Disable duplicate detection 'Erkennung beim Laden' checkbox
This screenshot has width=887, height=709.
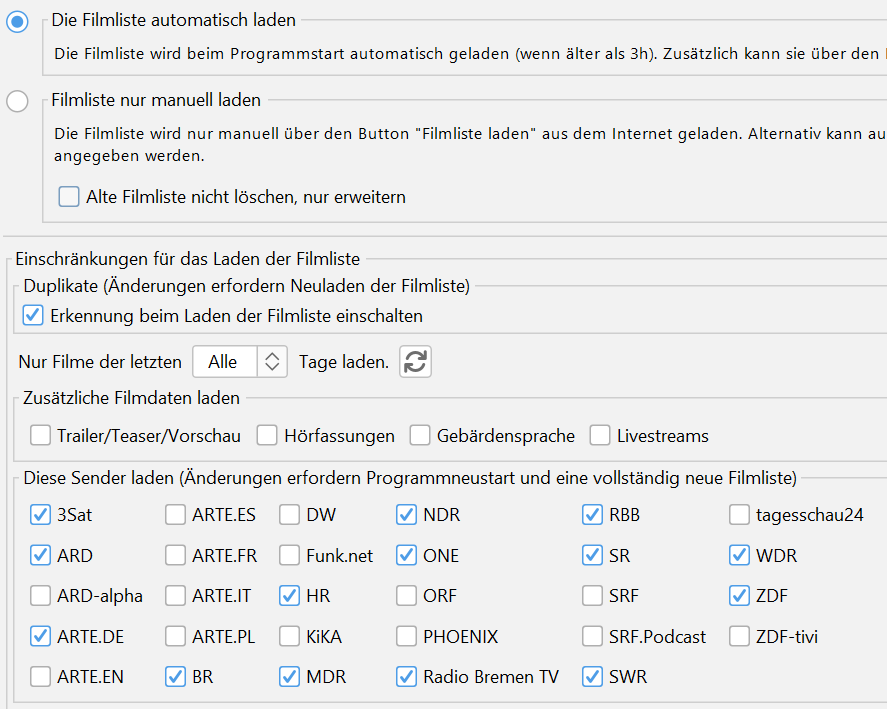click(x=34, y=316)
